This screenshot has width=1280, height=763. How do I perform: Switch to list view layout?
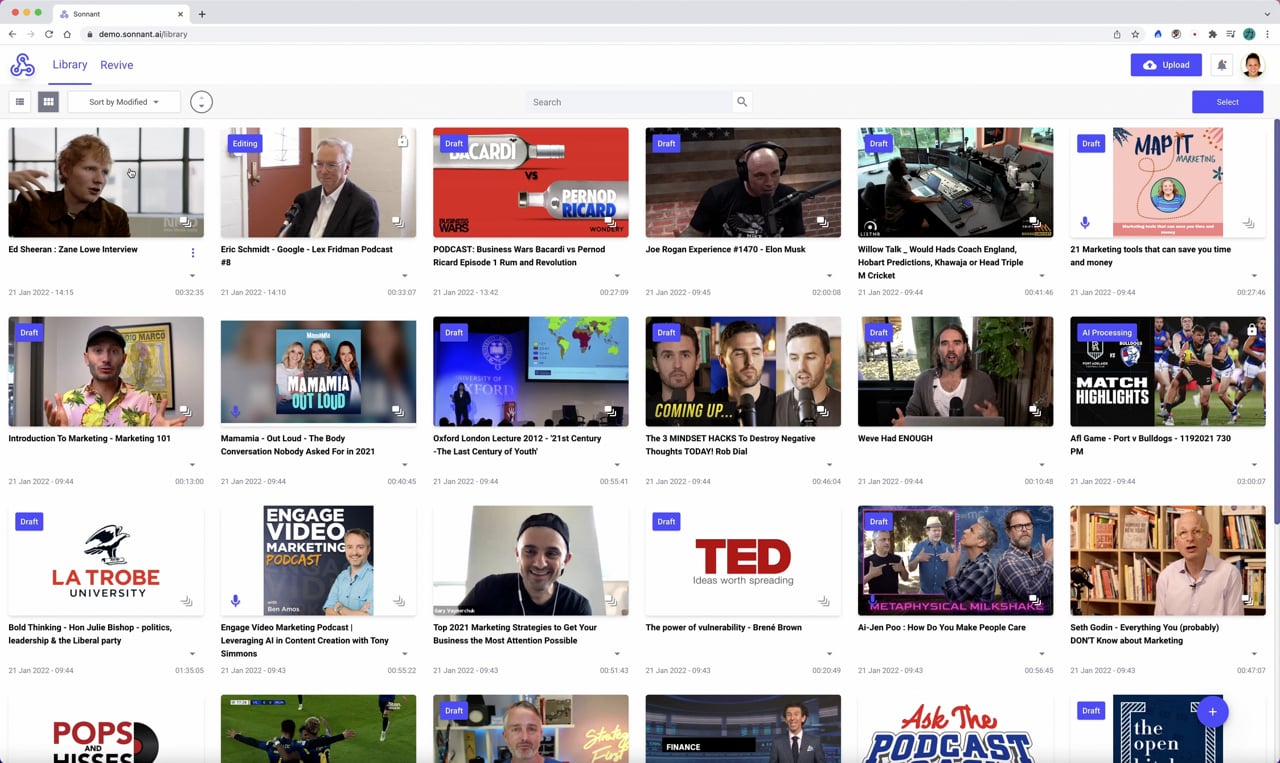(x=19, y=102)
